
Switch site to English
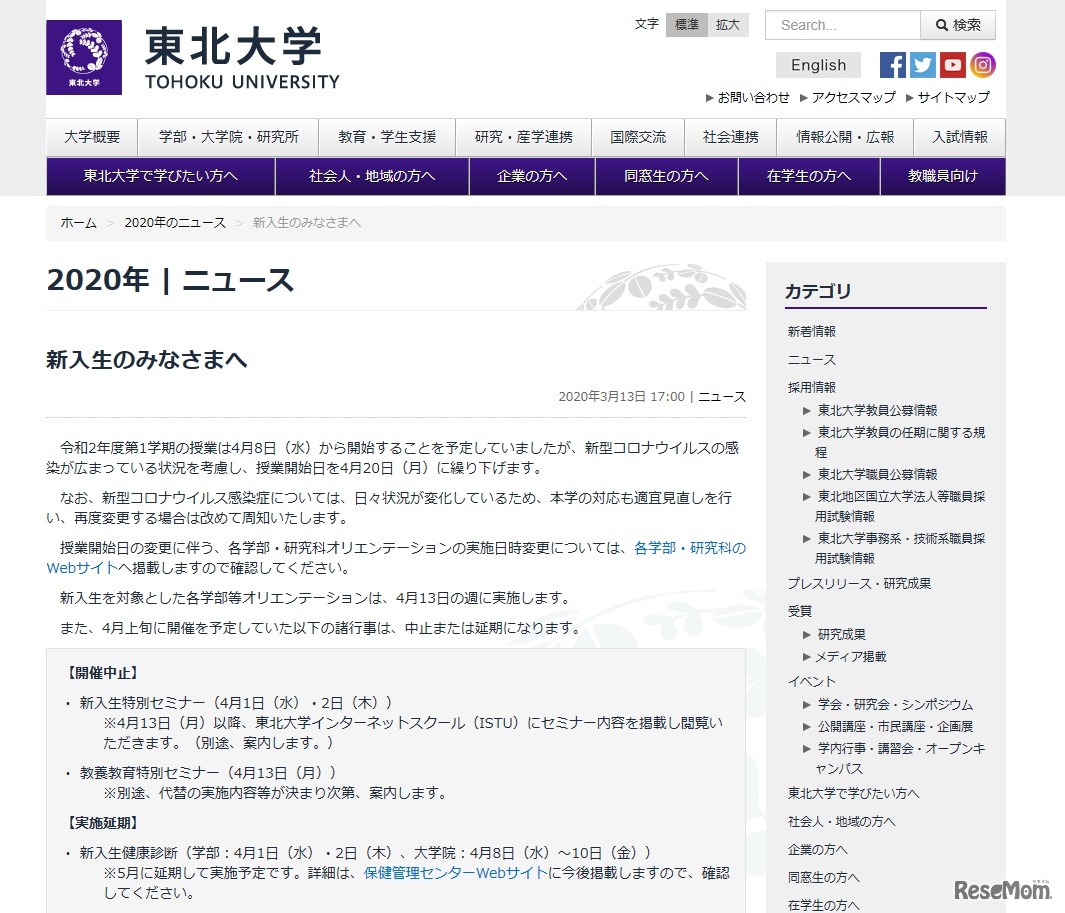(x=818, y=65)
